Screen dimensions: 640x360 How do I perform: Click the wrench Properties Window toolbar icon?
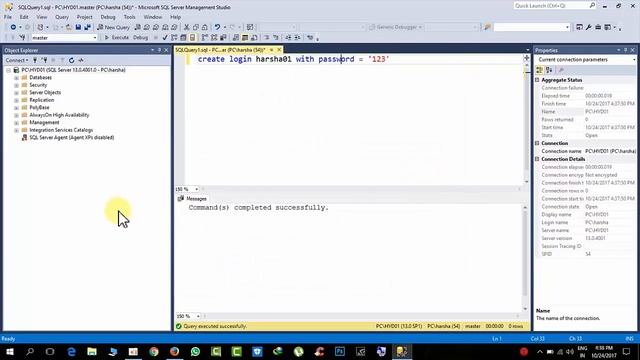click(589, 27)
